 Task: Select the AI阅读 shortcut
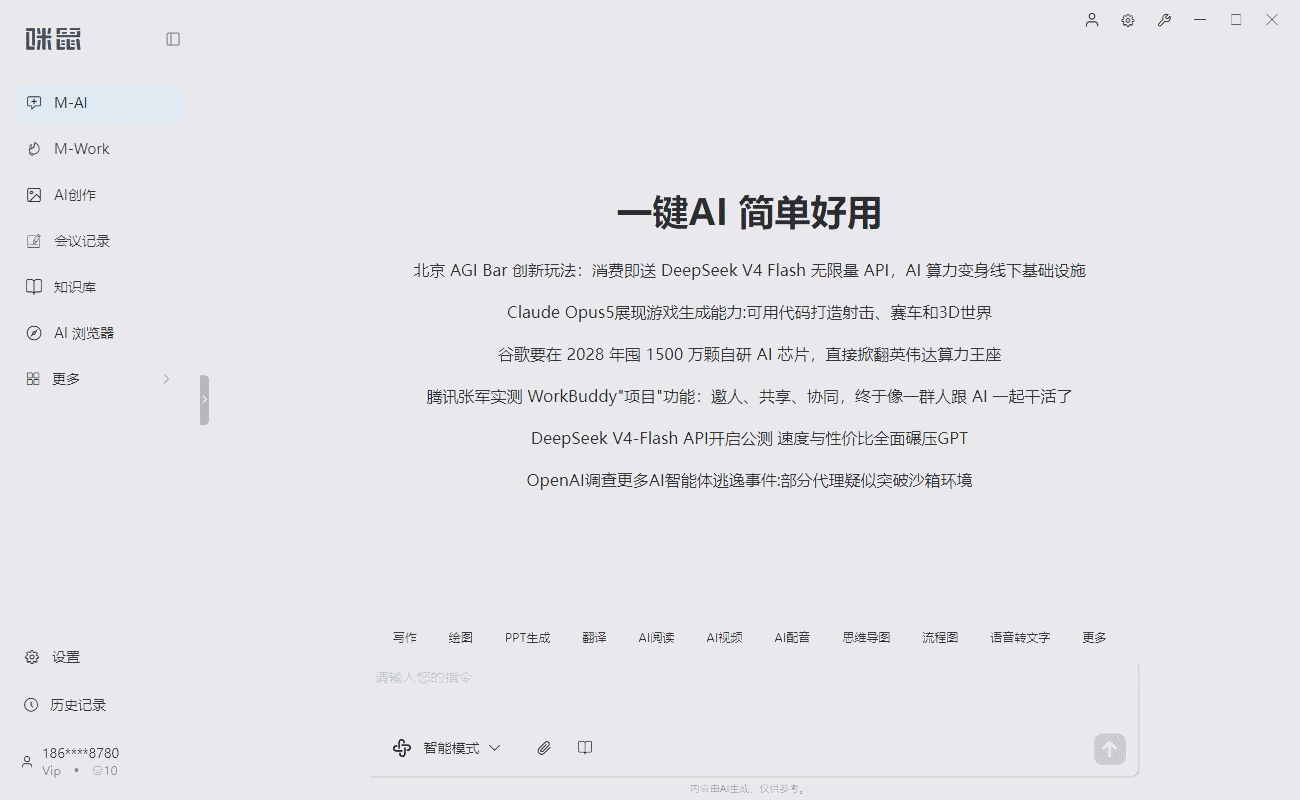[x=657, y=637]
